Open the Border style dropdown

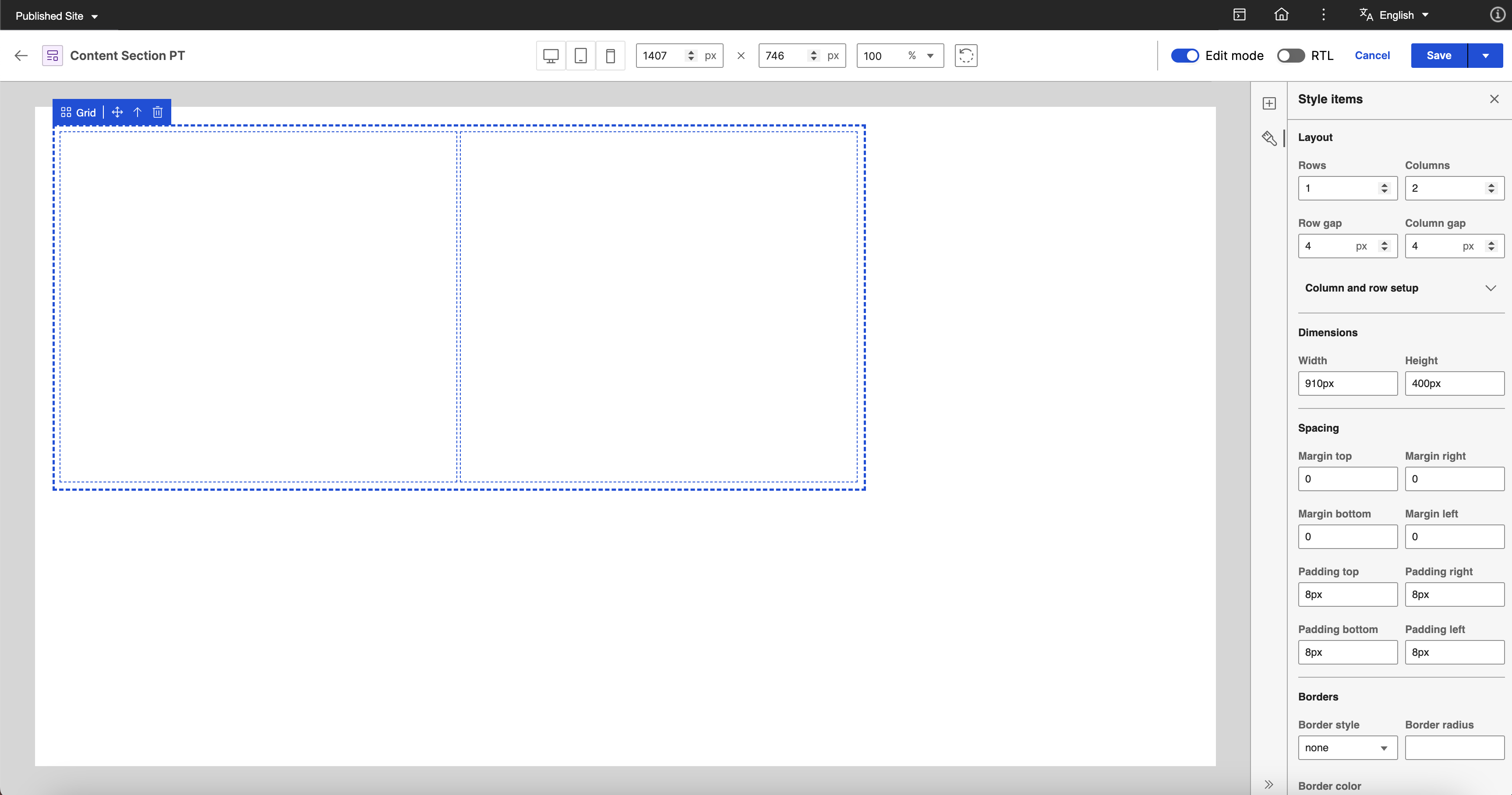[x=1347, y=748]
